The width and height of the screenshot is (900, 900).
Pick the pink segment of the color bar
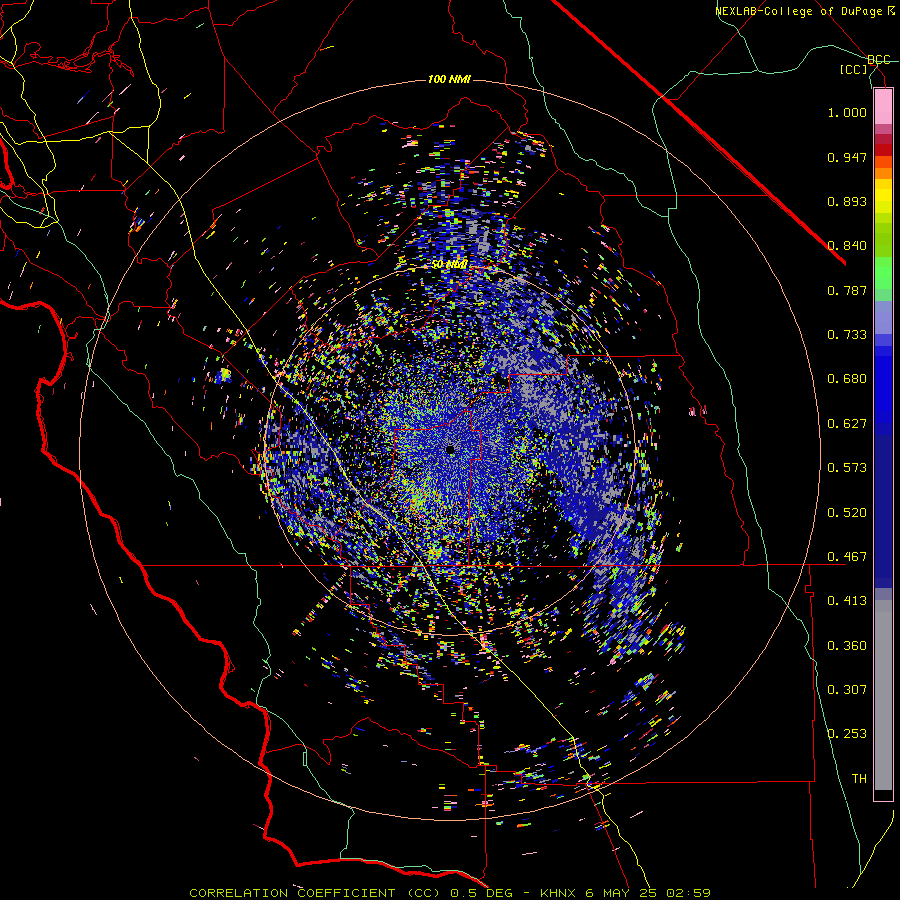click(883, 107)
